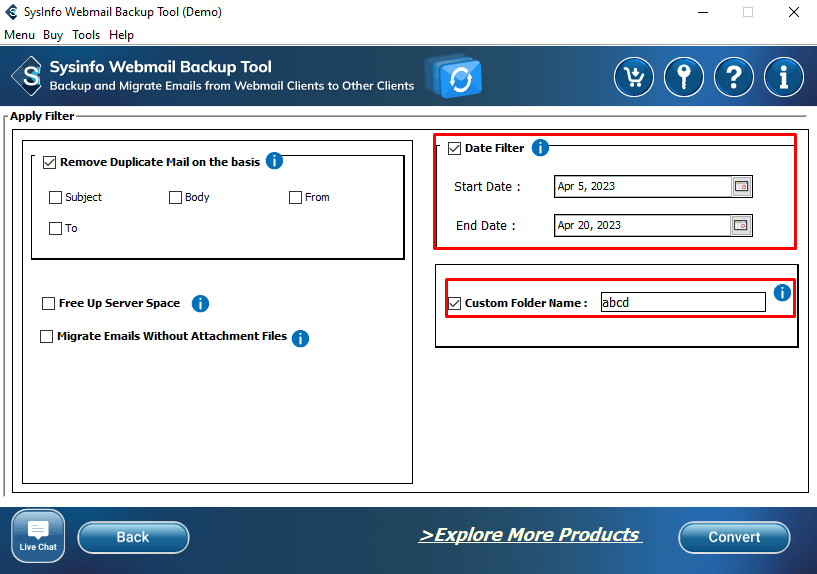
Task: Check the Body checkbox
Action: pyautogui.click(x=175, y=197)
